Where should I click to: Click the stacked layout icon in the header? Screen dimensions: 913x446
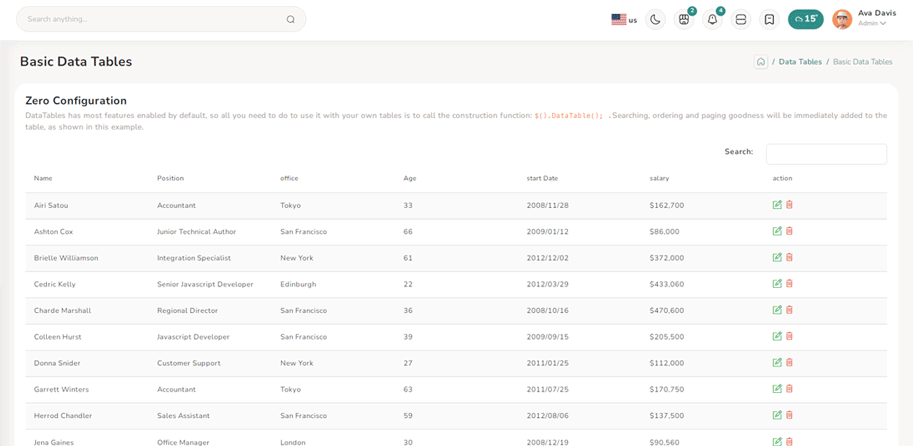[741, 19]
